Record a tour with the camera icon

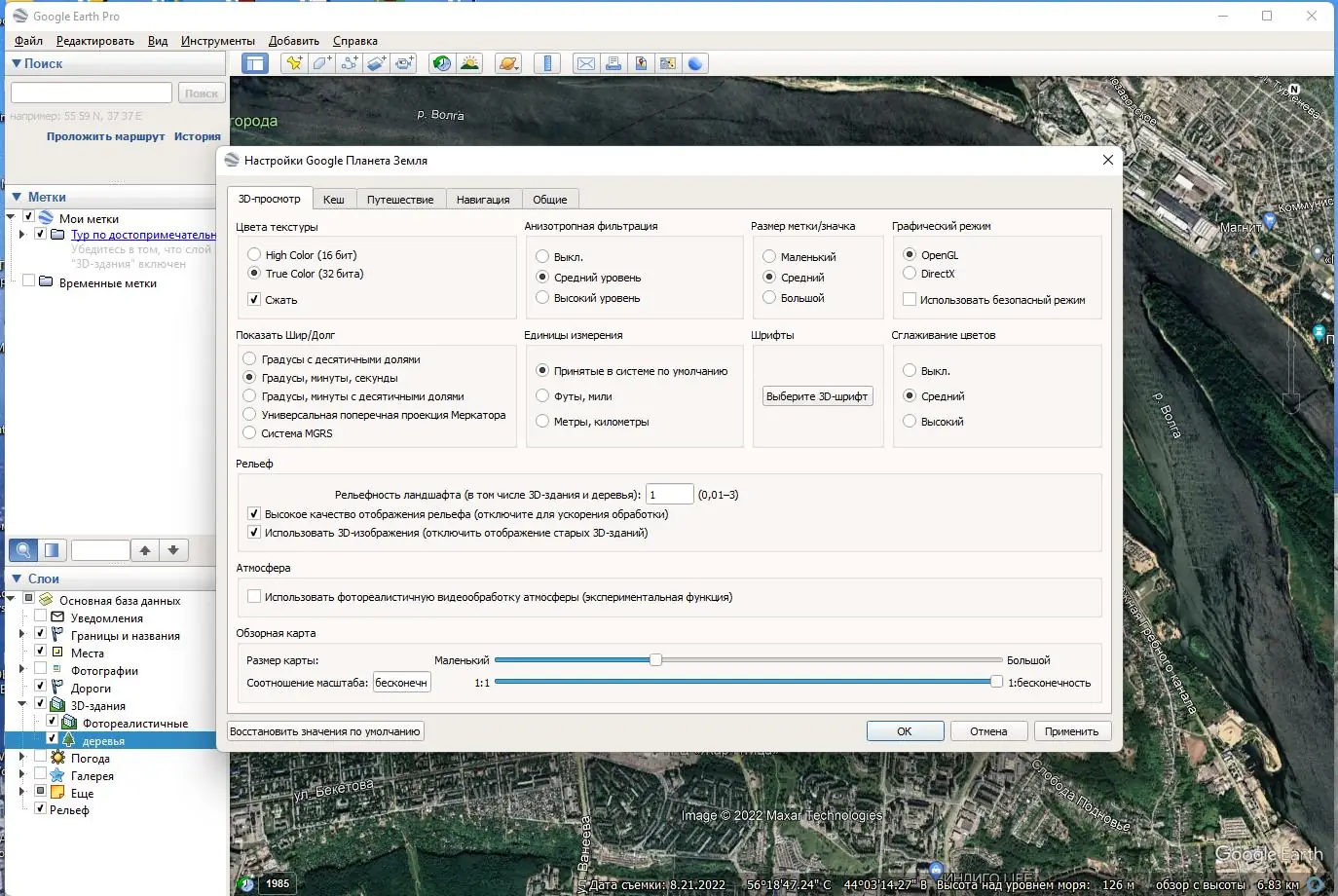pyautogui.click(x=403, y=63)
